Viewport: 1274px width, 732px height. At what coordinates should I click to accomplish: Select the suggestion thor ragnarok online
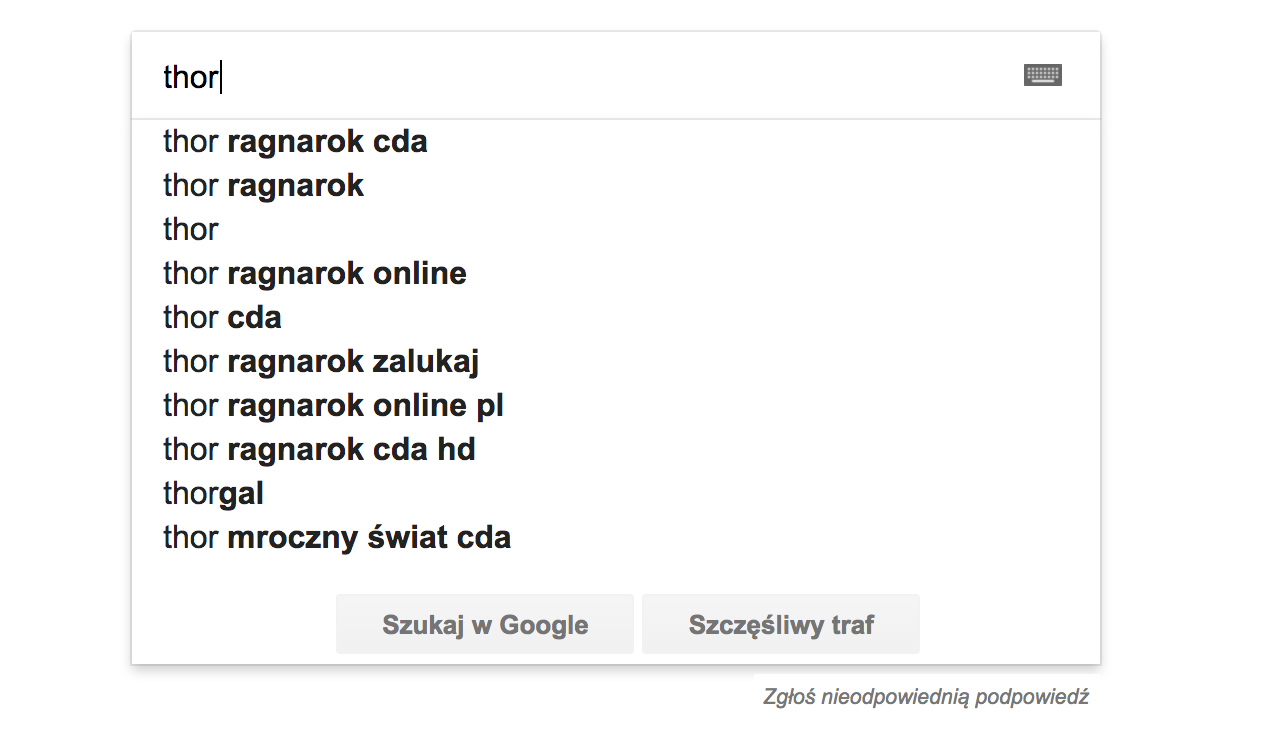click(x=314, y=273)
